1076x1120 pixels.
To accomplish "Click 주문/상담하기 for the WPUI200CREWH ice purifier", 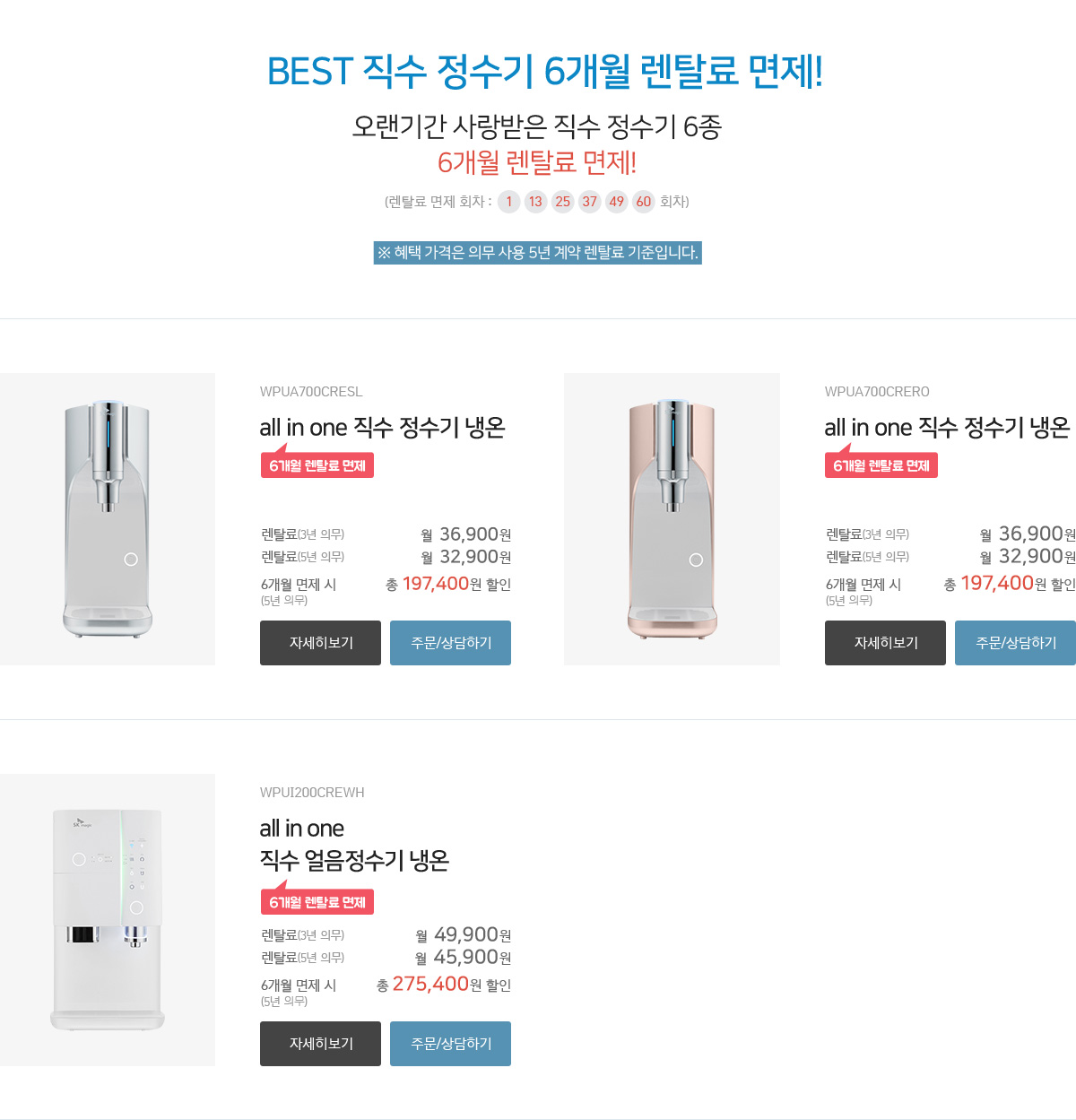I will tap(450, 1044).
